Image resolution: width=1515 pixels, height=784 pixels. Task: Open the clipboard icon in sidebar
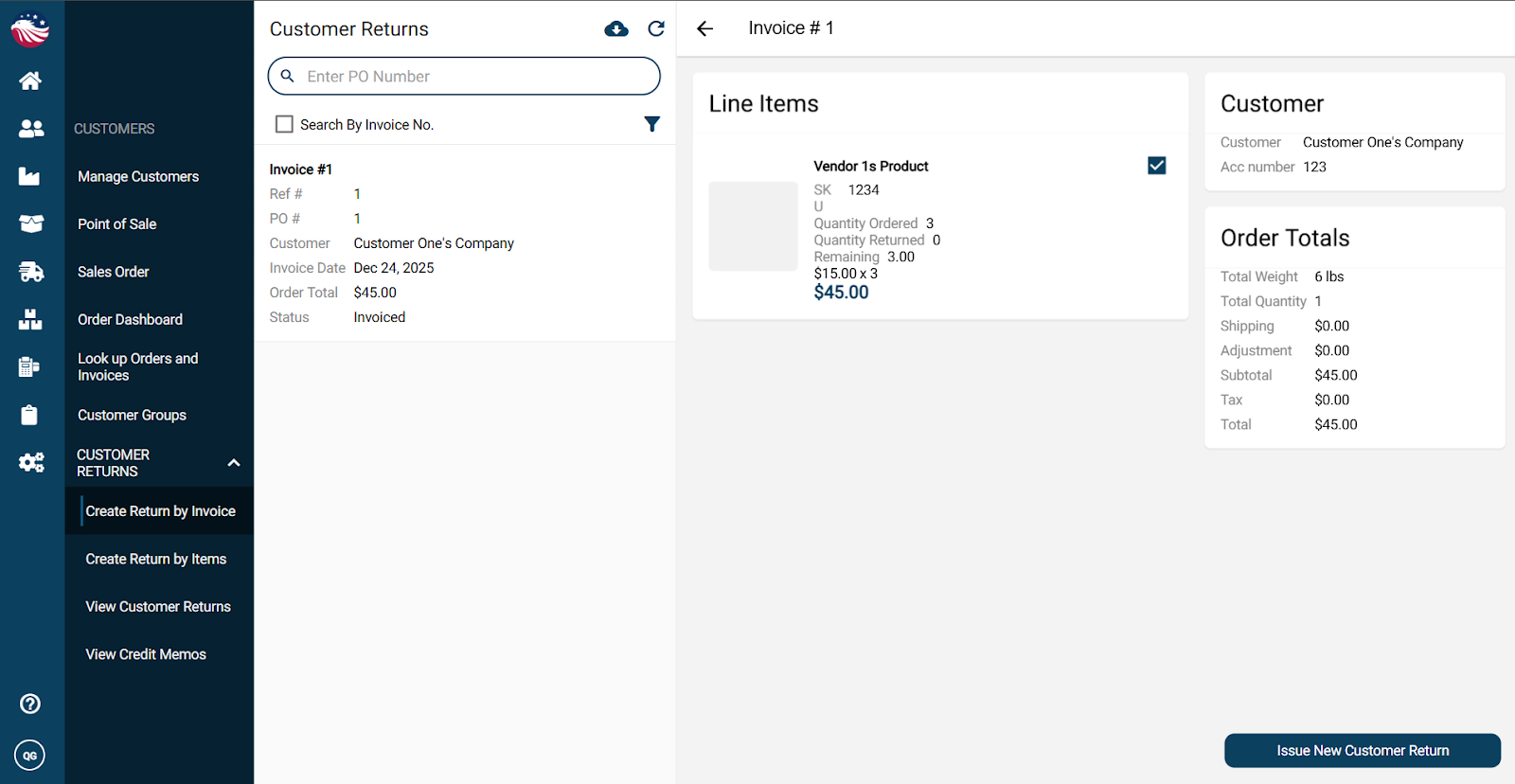click(x=30, y=415)
